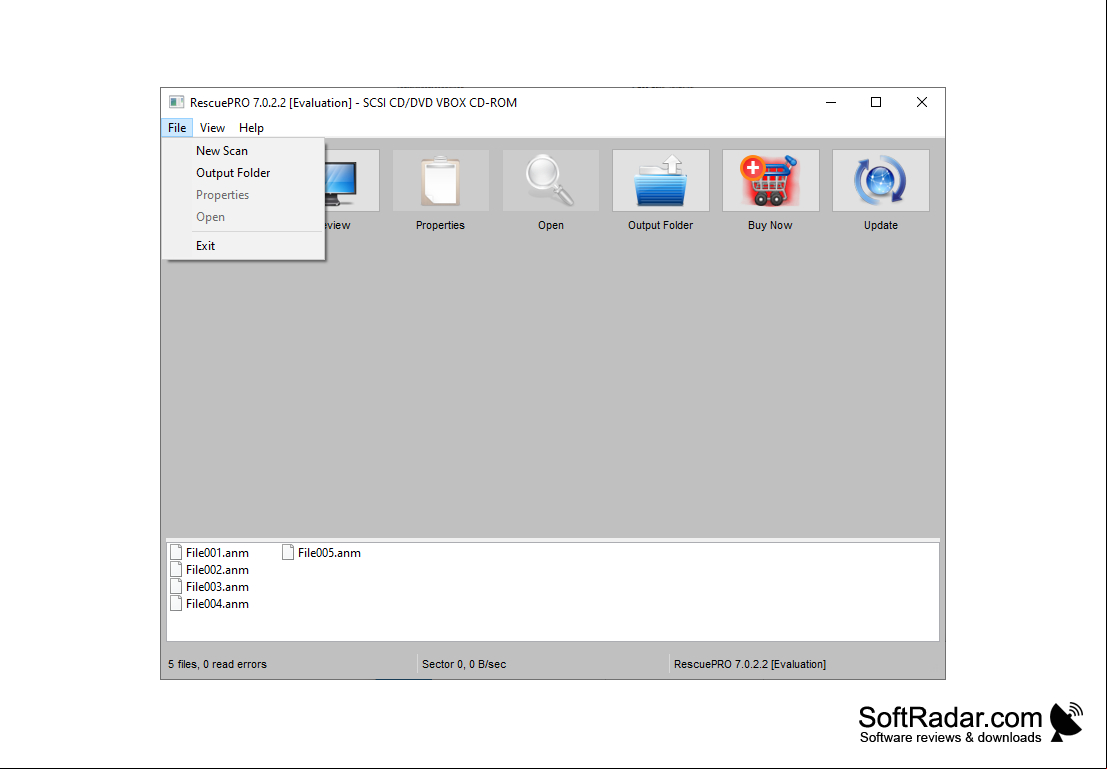Select the File001.anm file name
The image size is (1107, 769).
pos(217,553)
